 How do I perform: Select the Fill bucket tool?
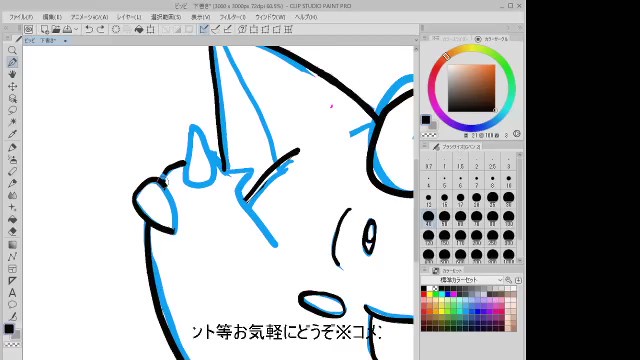coord(12,220)
